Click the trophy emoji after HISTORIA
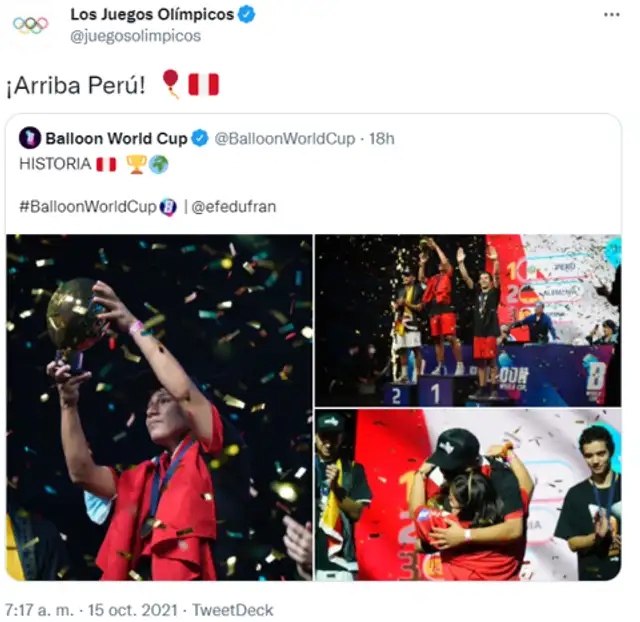 tap(136, 164)
